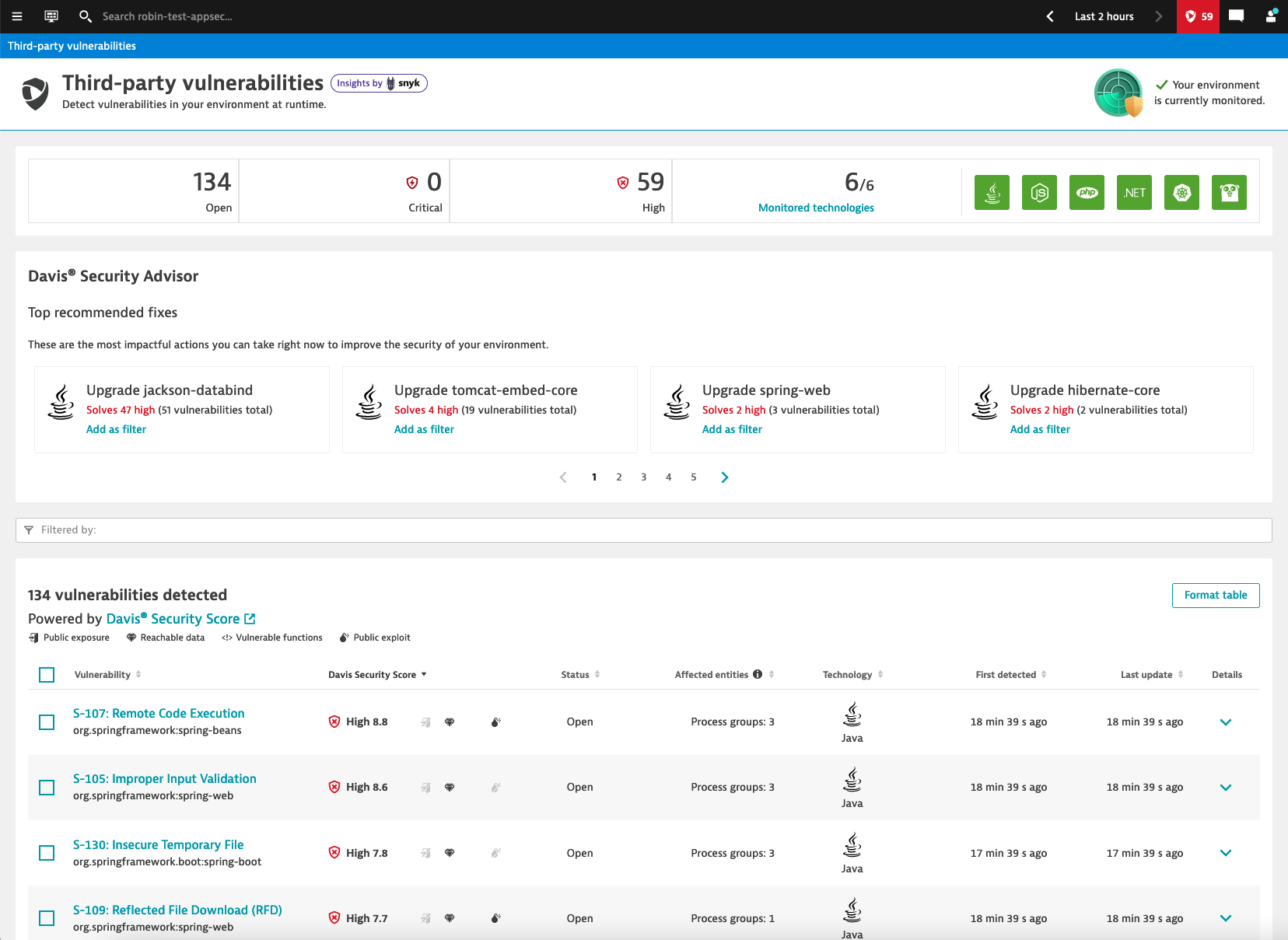Check the select-all vulnerabilities checkbox

47,675
